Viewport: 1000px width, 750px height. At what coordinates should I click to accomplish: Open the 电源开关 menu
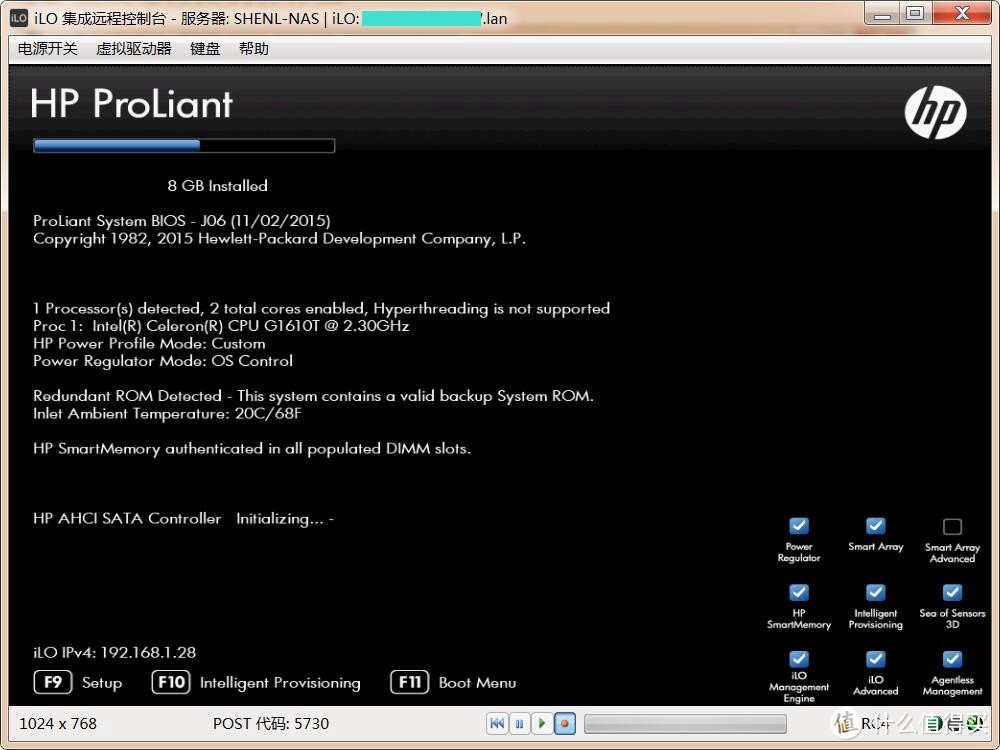(48, 49)
